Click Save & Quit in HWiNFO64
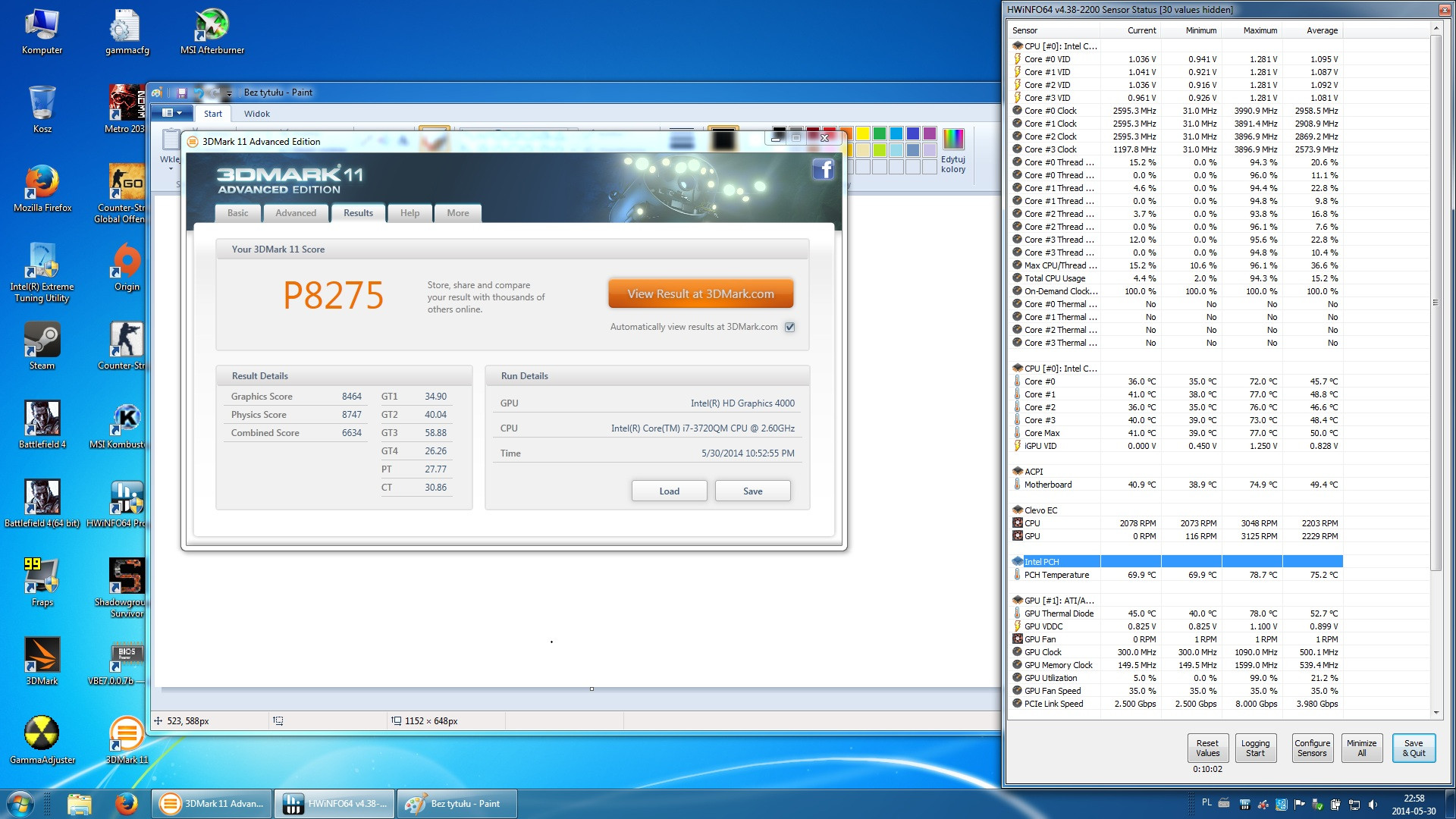 [x=1414, y=748]
